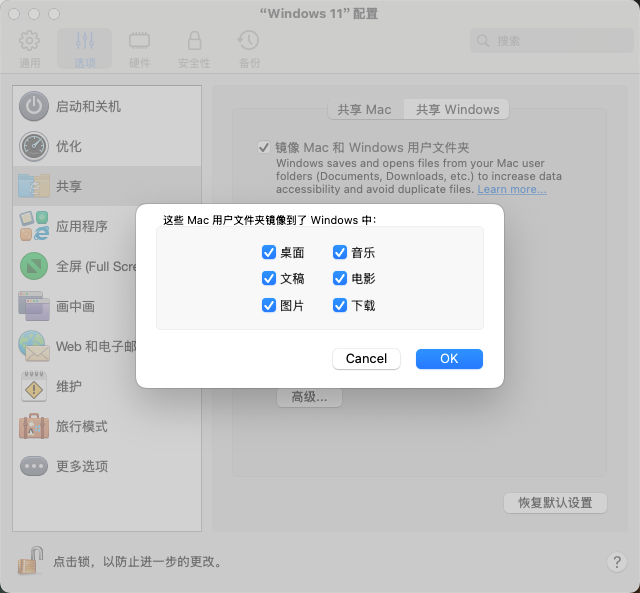The width and height of the screenshot is (640, 593).
Task: Select 更多选项 label in sidebar
Action: click(x=82, y=466)
